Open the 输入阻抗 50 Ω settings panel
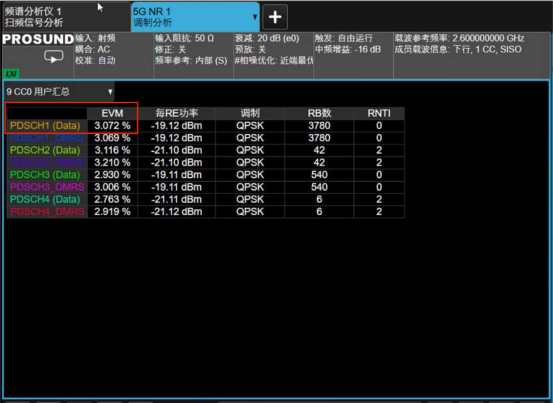 coord(194,55)
